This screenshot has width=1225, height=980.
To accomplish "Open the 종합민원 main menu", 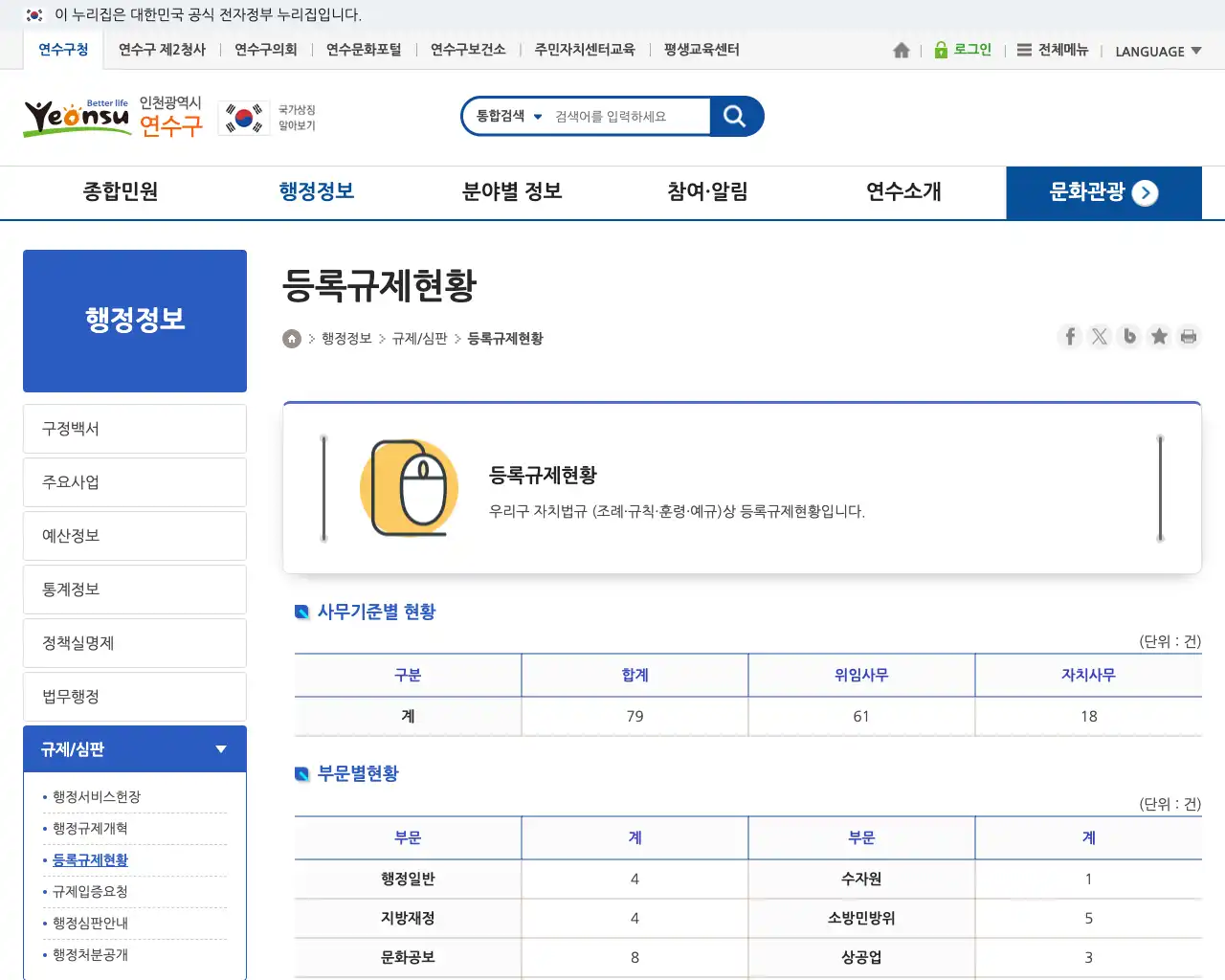I will pos(121,192).
